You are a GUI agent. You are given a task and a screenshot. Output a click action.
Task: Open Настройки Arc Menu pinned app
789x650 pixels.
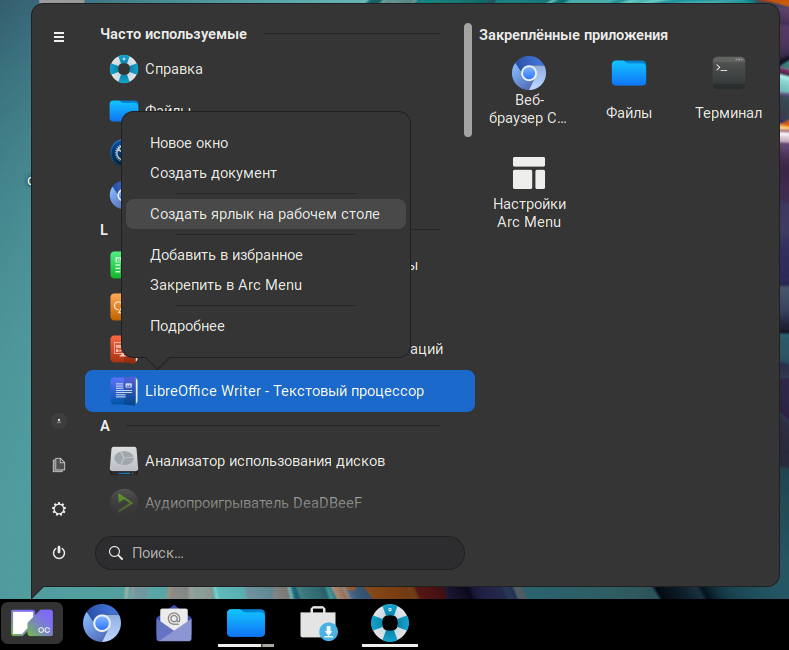529,192
